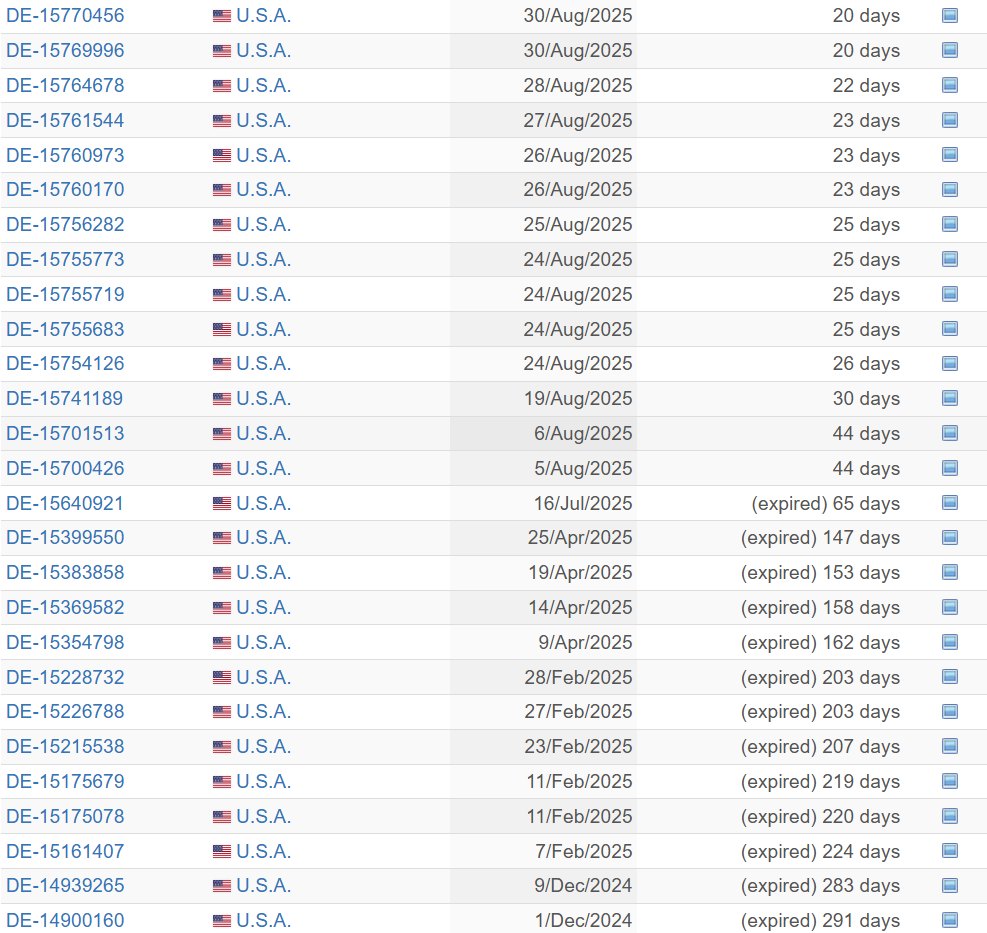987x933 pixels.
Task: Click the icon in the DE-15228732 row
Action: [950, 677]
